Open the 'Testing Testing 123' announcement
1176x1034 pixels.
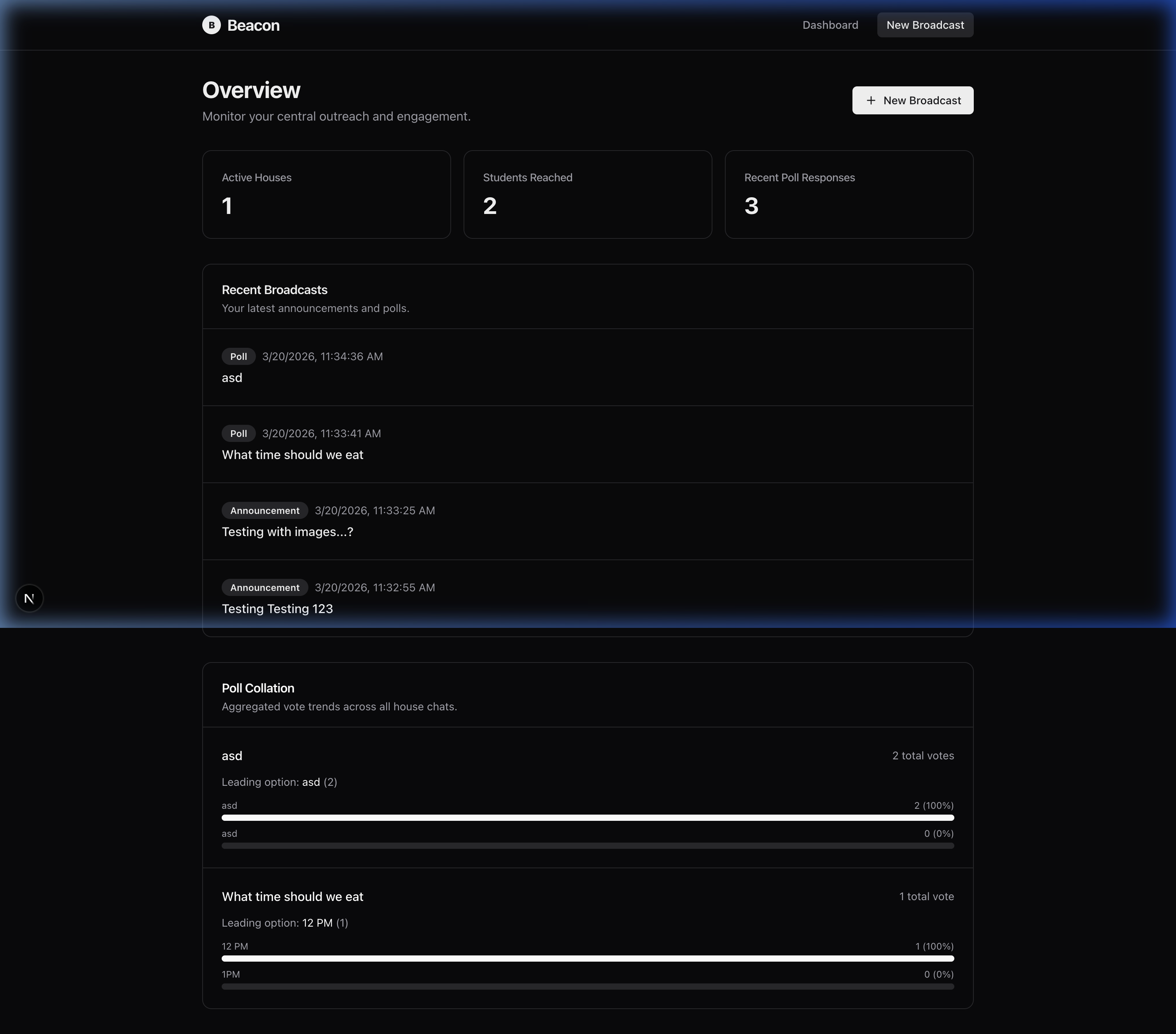pos(277,609)
